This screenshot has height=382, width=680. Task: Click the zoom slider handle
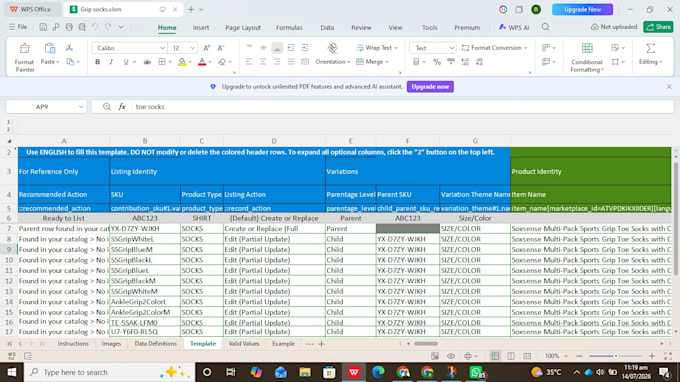point(616,356)
